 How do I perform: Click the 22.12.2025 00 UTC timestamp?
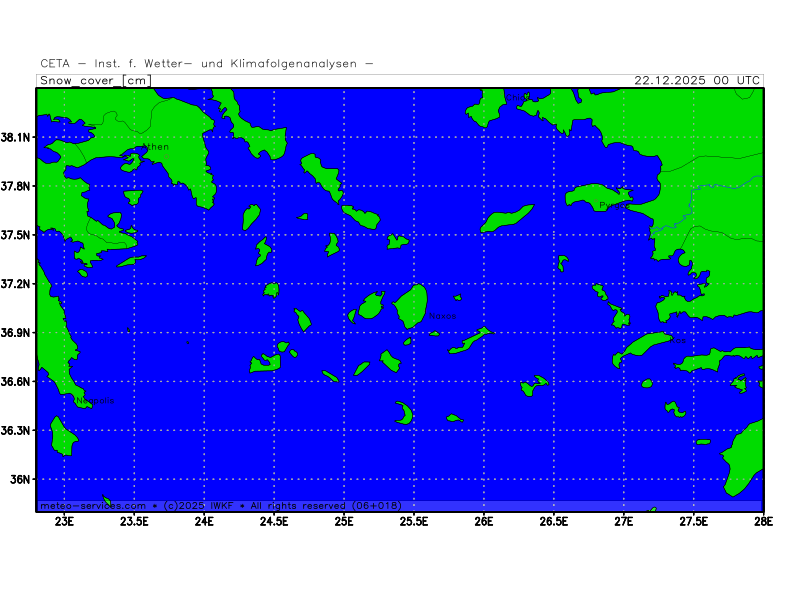pyautogui.click(x=698, y=81)
